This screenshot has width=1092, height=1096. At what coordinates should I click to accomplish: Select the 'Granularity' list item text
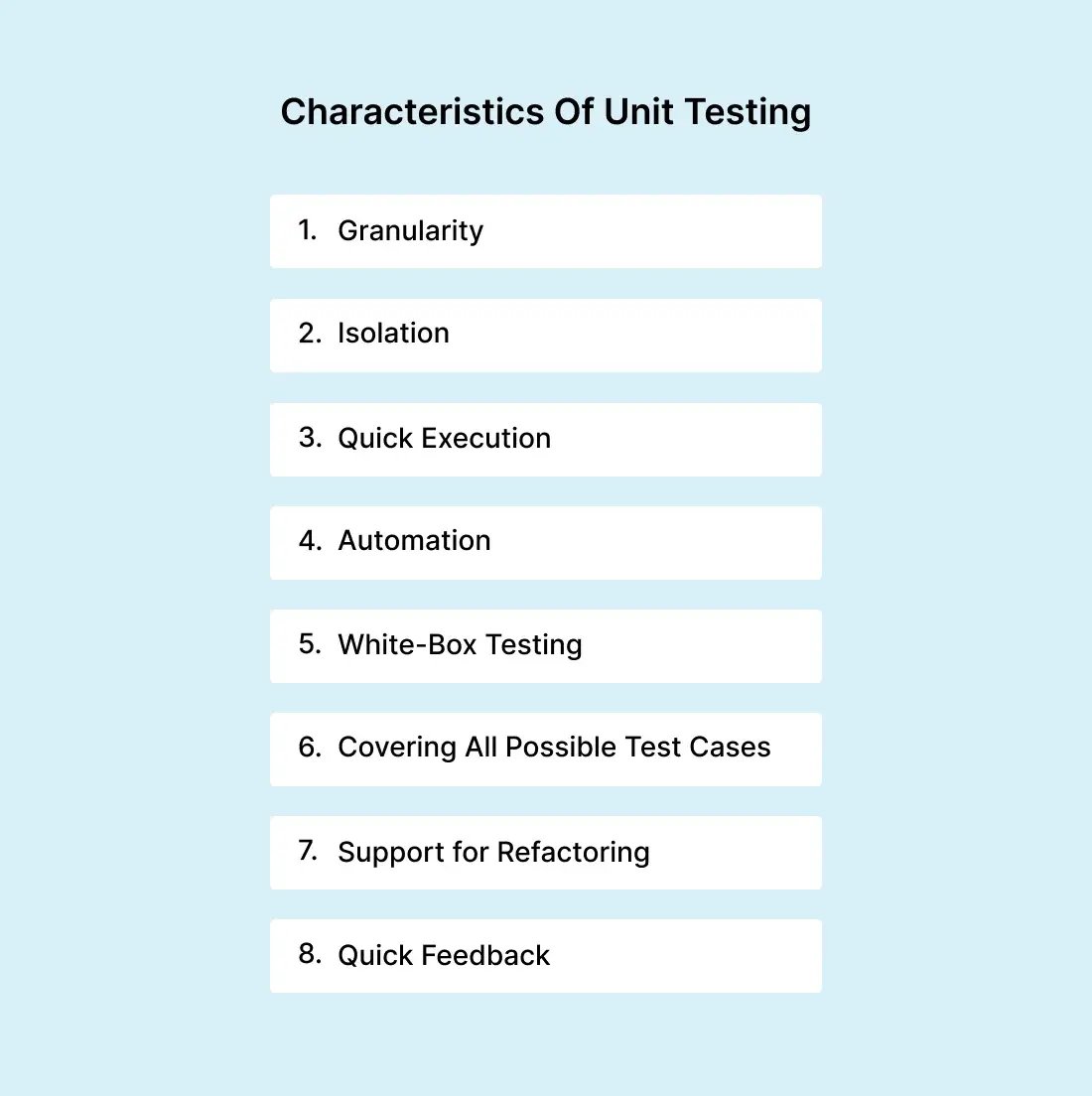click(410, 231)
